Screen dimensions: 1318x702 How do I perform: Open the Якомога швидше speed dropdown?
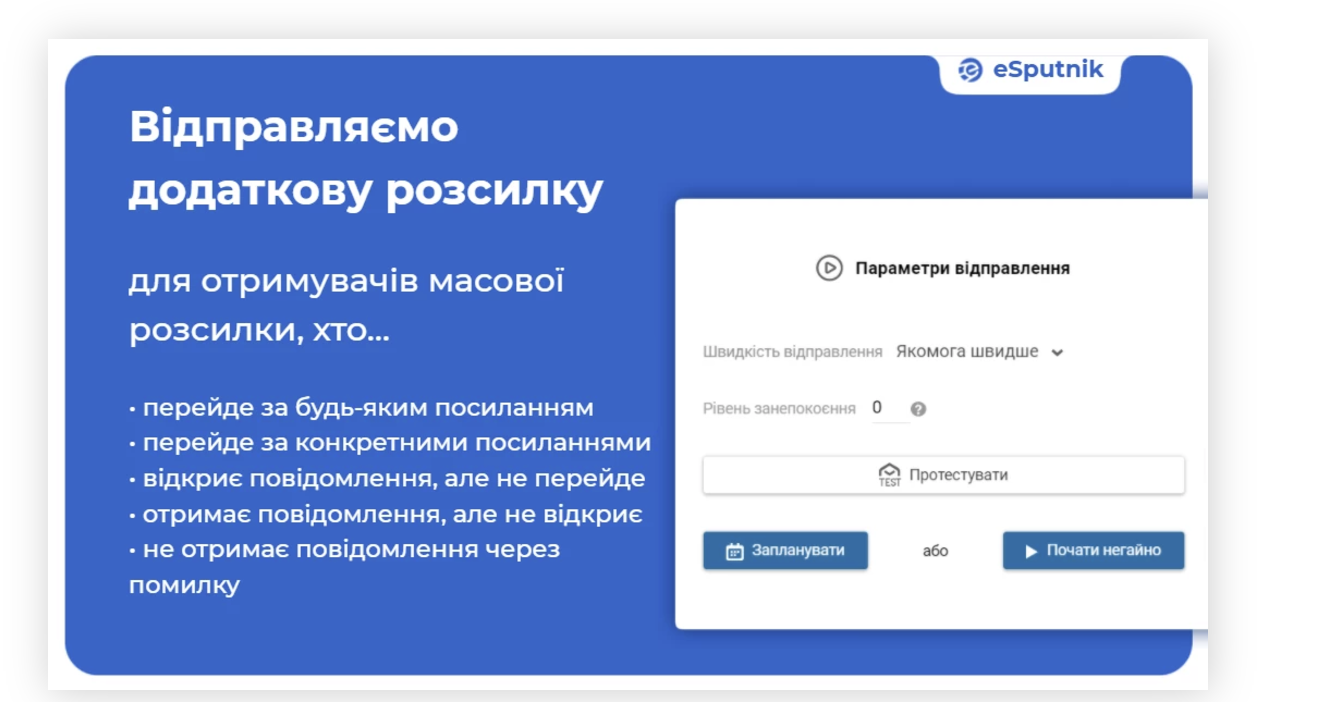tap(968, 352)
